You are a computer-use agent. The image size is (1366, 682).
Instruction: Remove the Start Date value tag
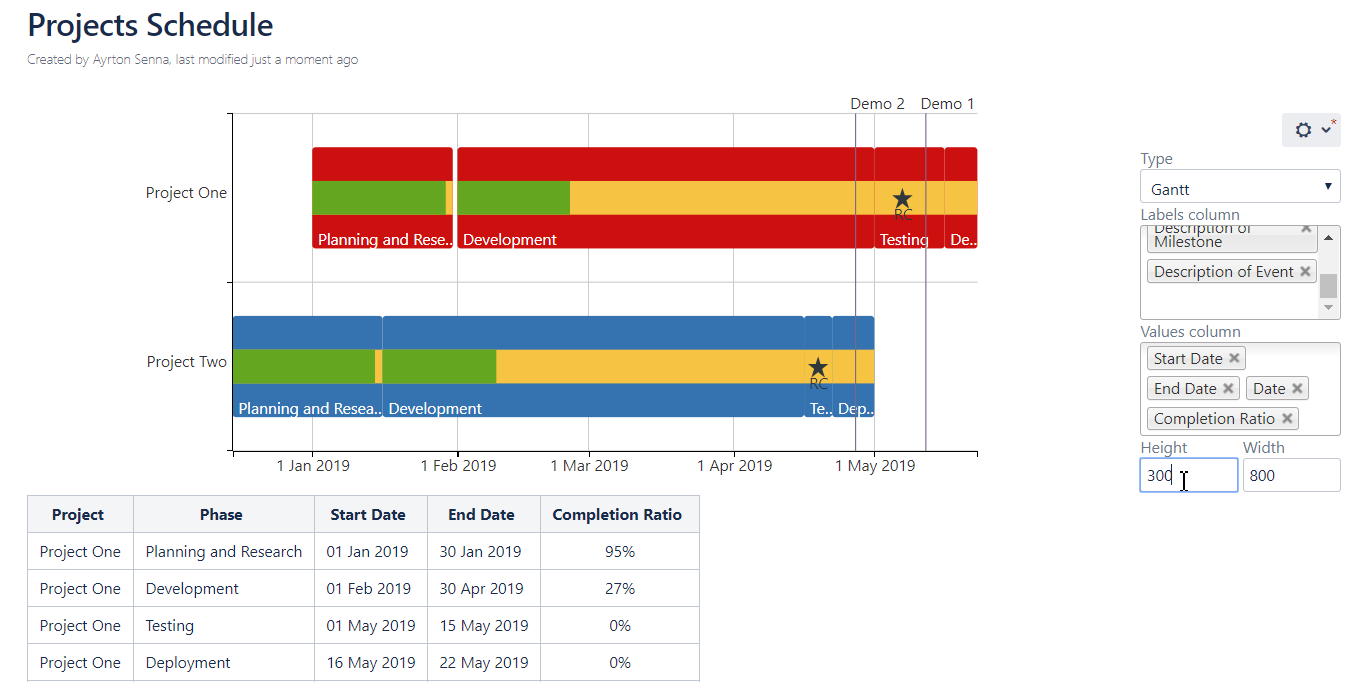coord(1234,358)
